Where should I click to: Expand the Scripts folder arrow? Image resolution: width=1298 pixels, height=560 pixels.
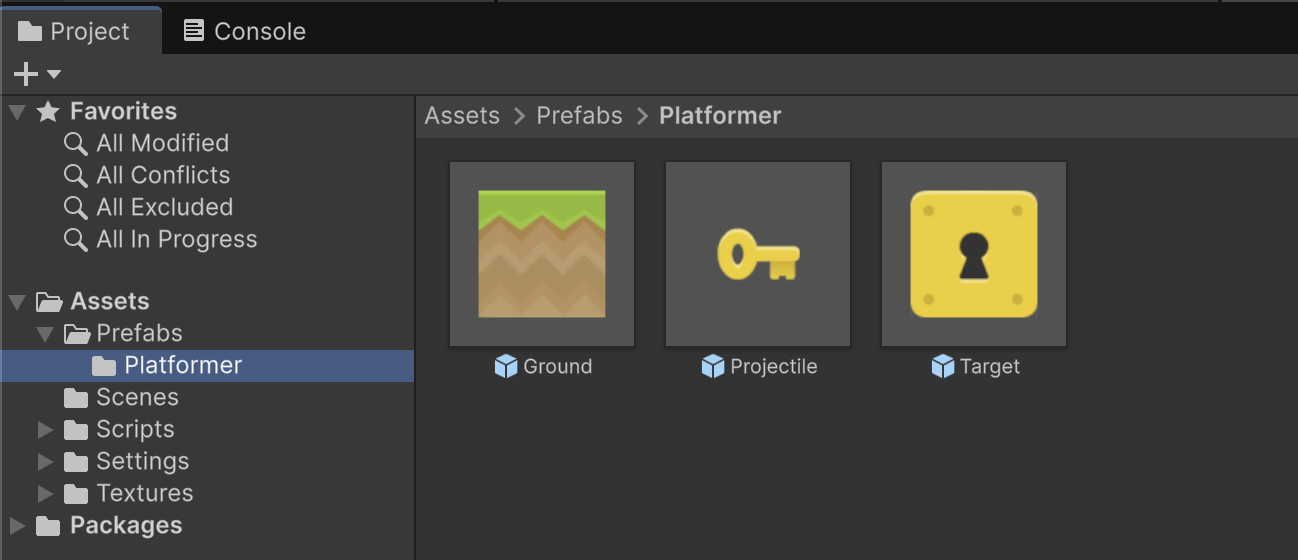pos(45,429)
